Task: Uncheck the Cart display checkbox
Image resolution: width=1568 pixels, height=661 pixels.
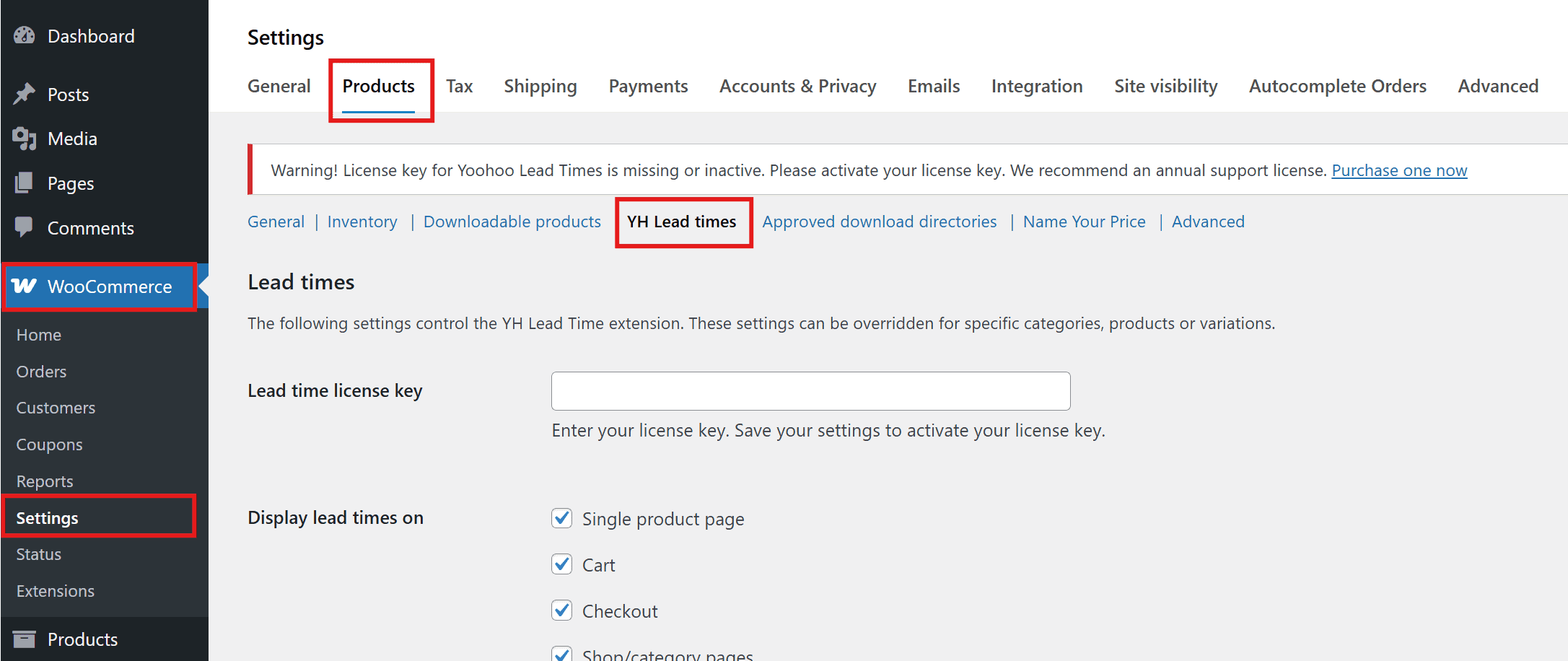Action: 562,564
